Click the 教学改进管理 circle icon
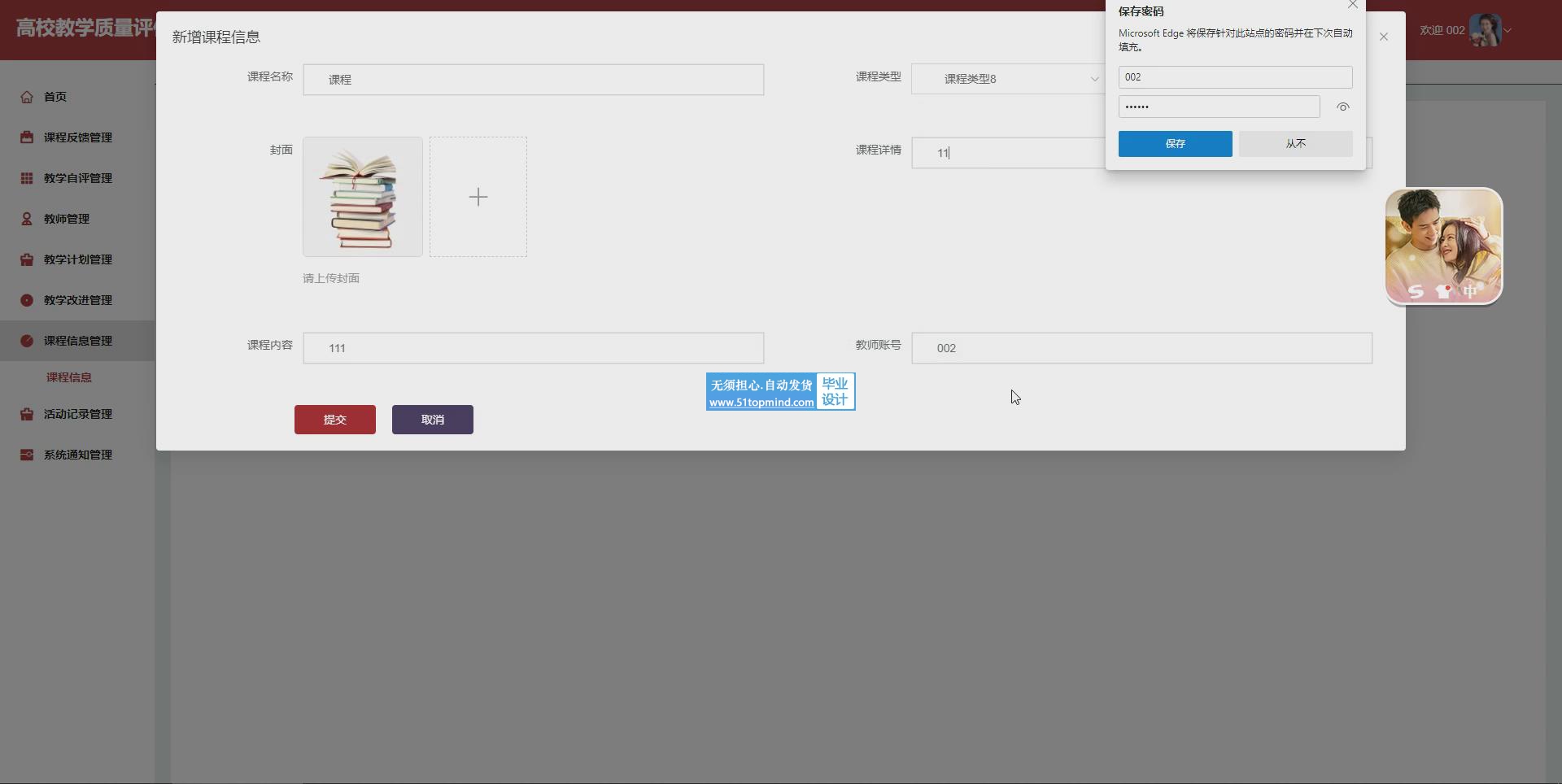 27,300
